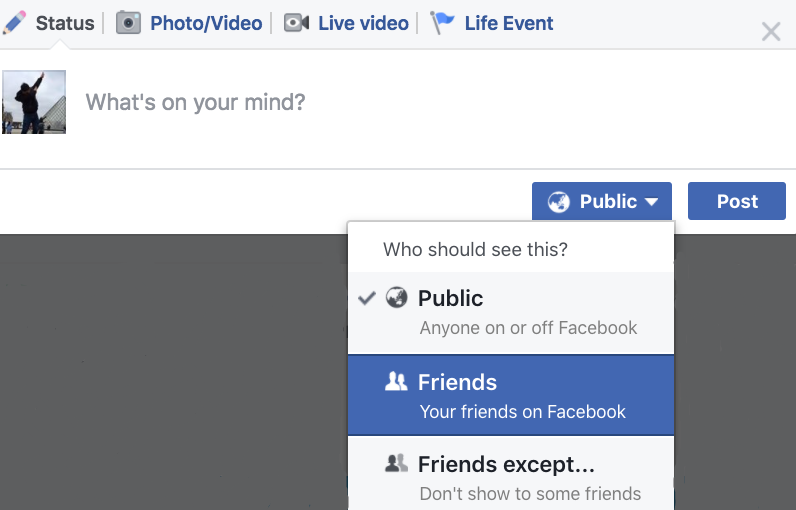796x510 pixels.
Task: Open the Public audience dropdown arrow
Action: 652,202
